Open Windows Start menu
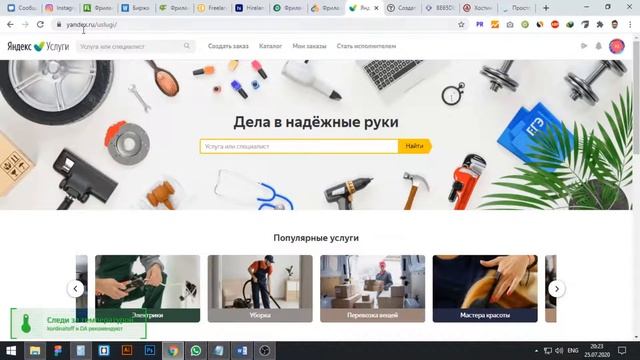Image resolution: width=640 pixels, height=360 pixels. [x=11, y=351]
